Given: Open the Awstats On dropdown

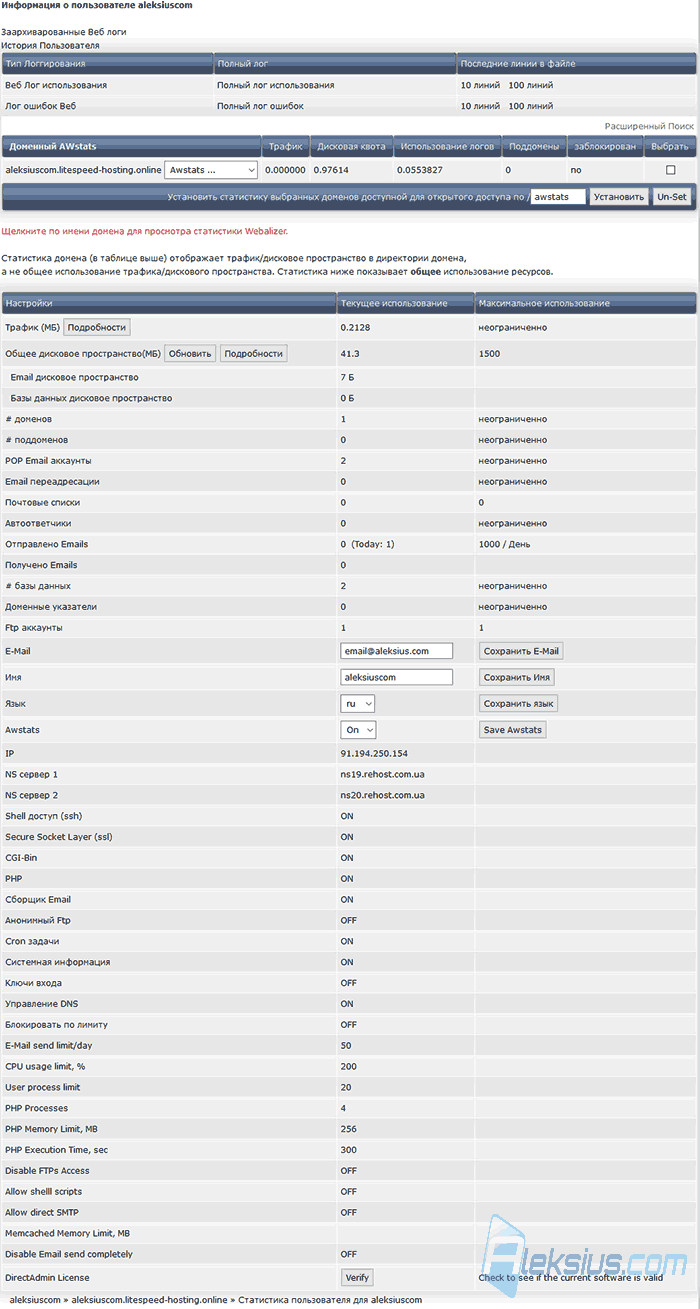Looking at the screenshot, I should coord(358,730).
